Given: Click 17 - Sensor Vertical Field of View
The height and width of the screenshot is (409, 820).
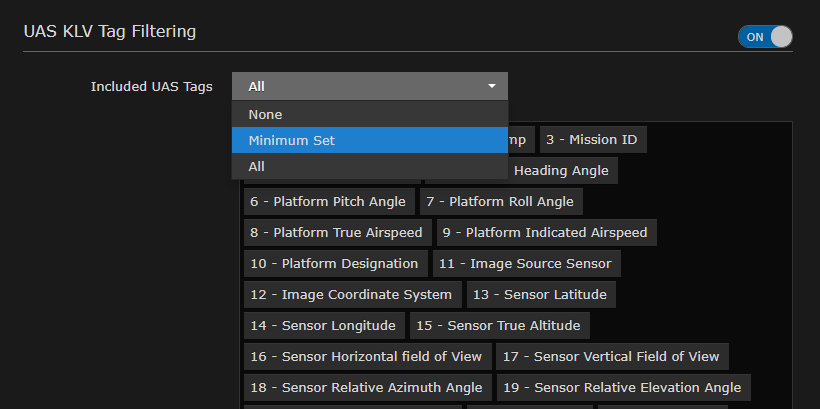Looking at the screenshot, I should point(611,357).
